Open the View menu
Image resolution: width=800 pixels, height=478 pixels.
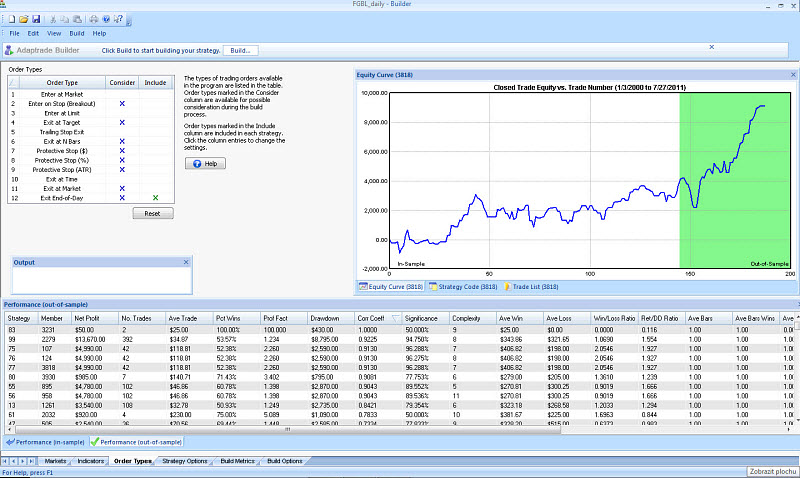54,33
